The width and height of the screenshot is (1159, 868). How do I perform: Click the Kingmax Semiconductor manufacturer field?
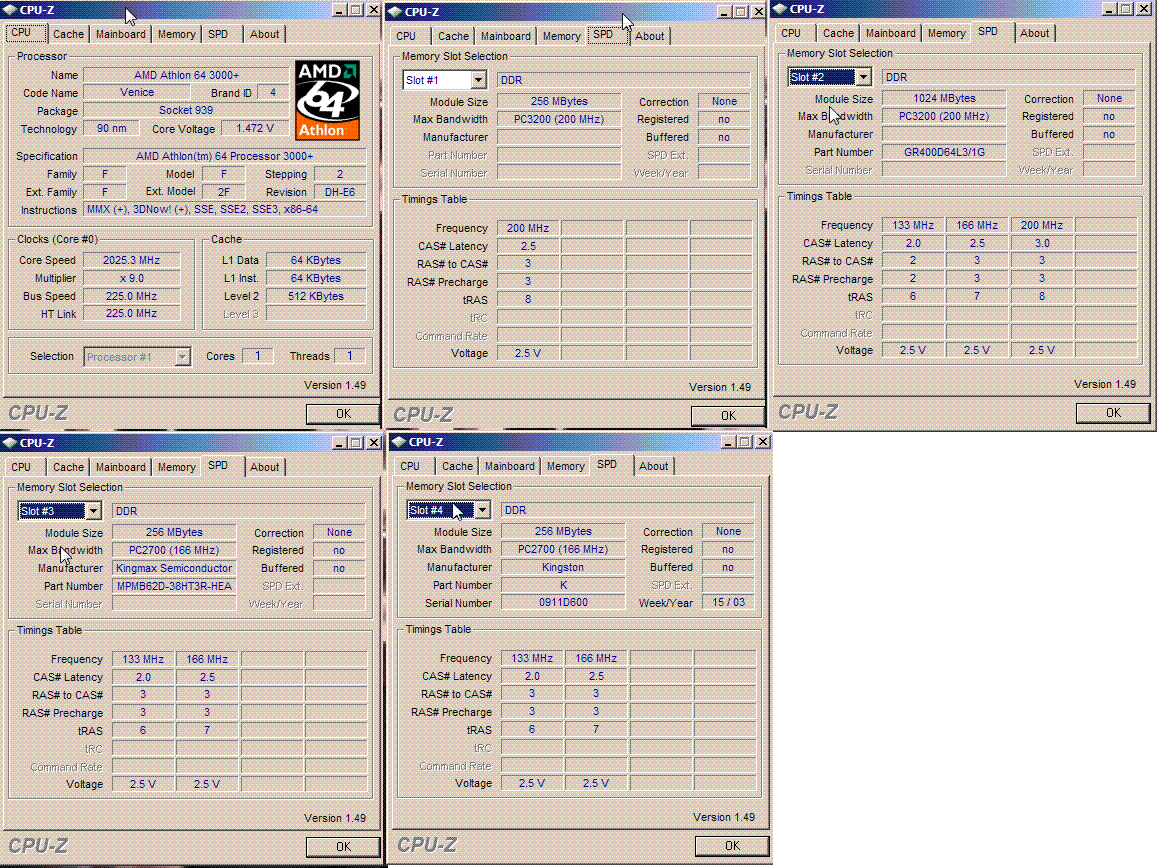tap(174, 569)
